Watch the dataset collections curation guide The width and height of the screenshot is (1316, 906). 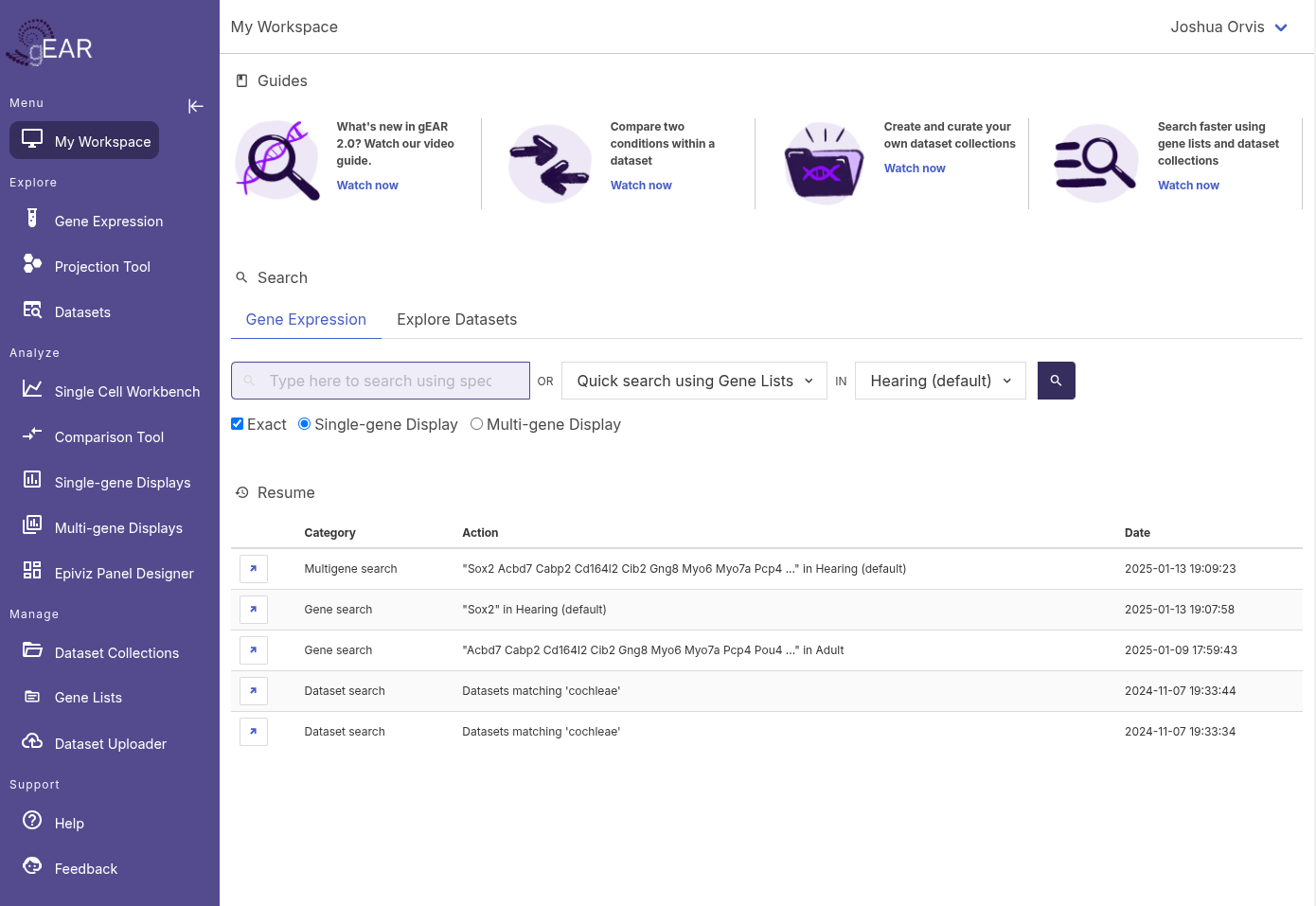tap(915, 169)
